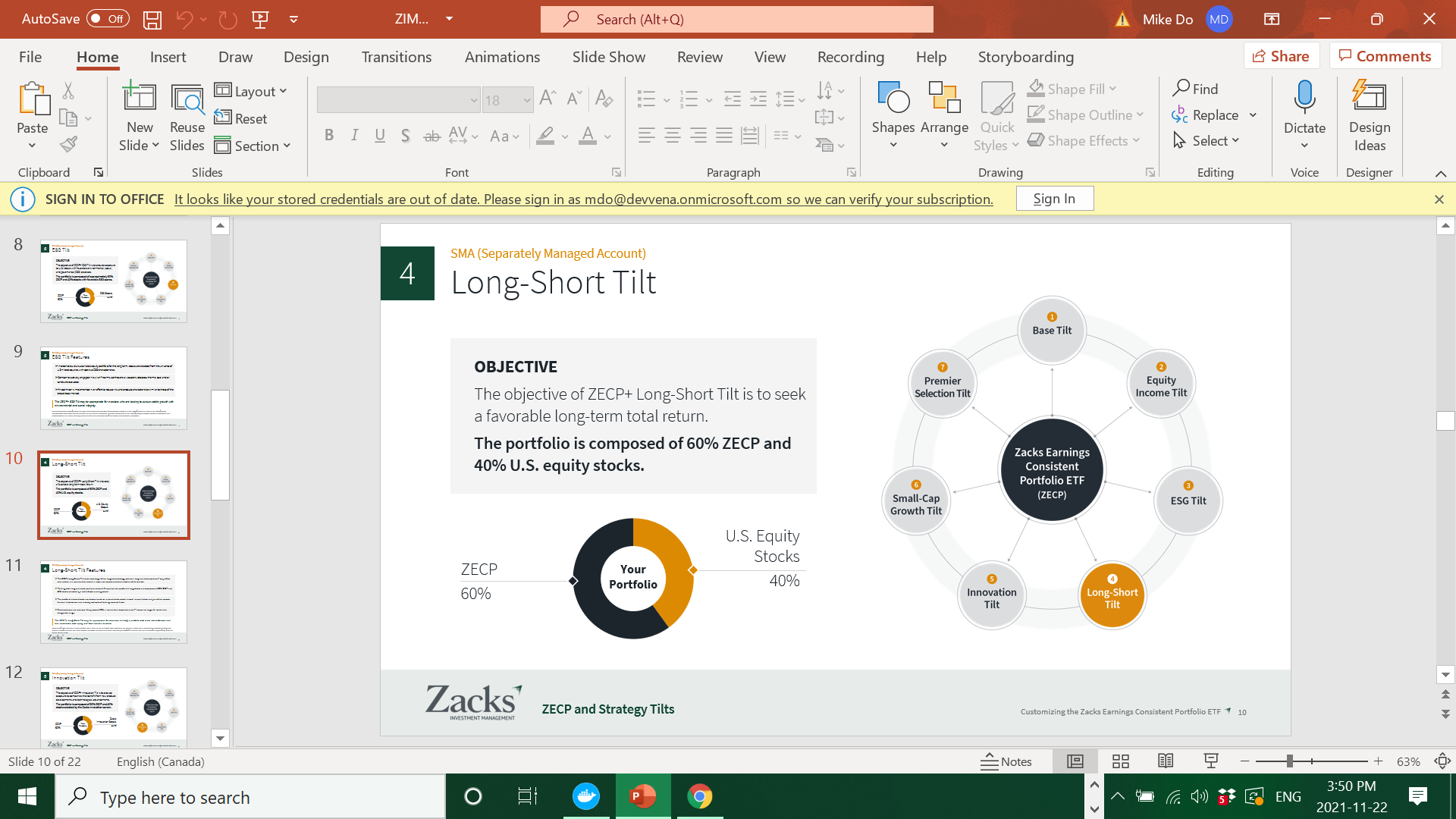Click the New Slide icon
The width and height of the screenshot is (1456, 819).
pos(140,99)
